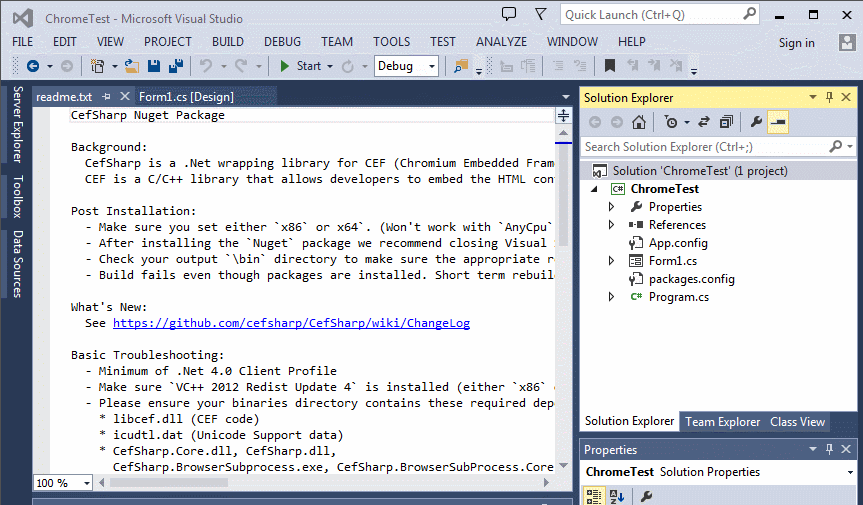Click the Solution Explorer Home icon
The width and height of the screenshot is (863, 505).
[x=638, y=122]
